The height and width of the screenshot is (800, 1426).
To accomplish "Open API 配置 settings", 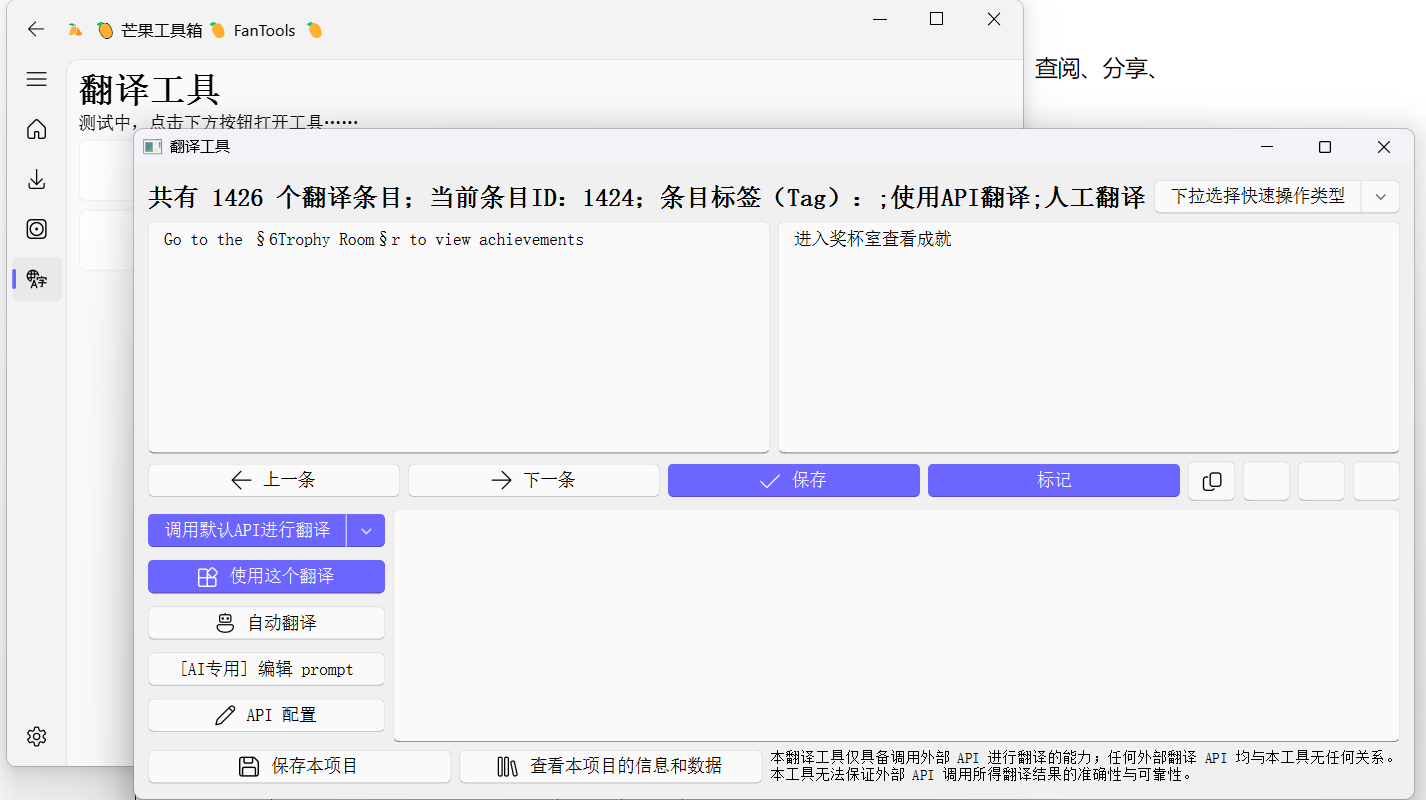I will click(266, 715).
